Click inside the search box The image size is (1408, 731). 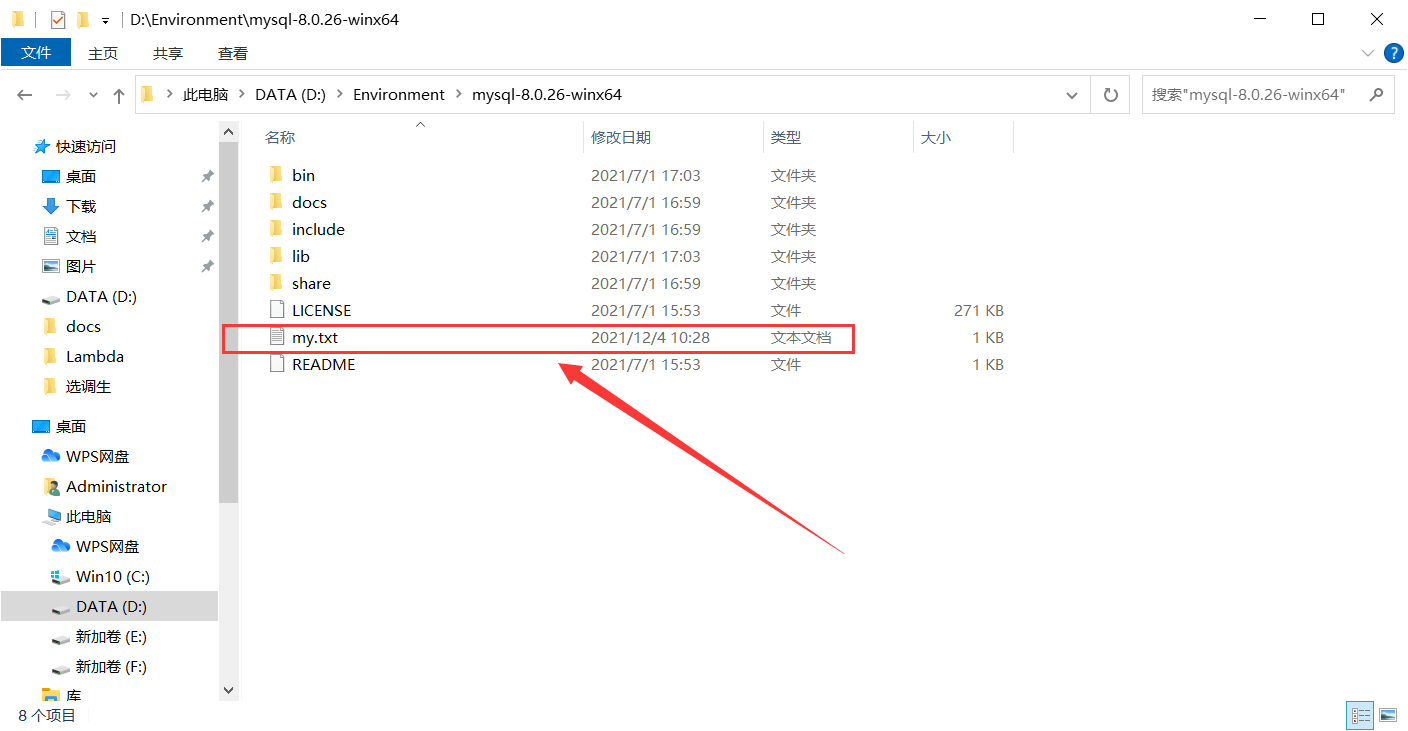tap(1250, 94)
